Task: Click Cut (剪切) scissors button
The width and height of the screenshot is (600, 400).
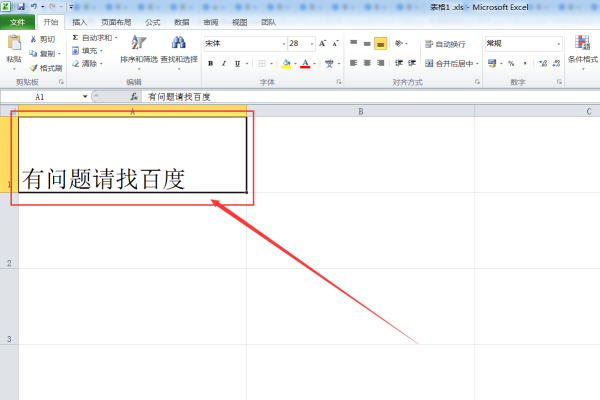Action: pyautogui.click(x=43, y=39)
